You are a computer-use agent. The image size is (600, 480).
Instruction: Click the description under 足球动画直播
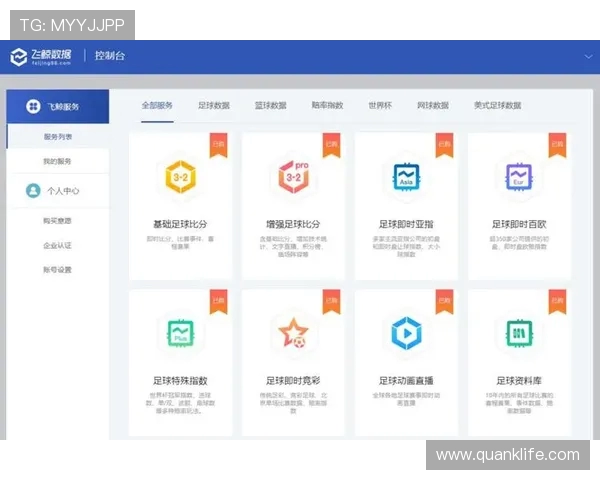(x=406, y=399)
